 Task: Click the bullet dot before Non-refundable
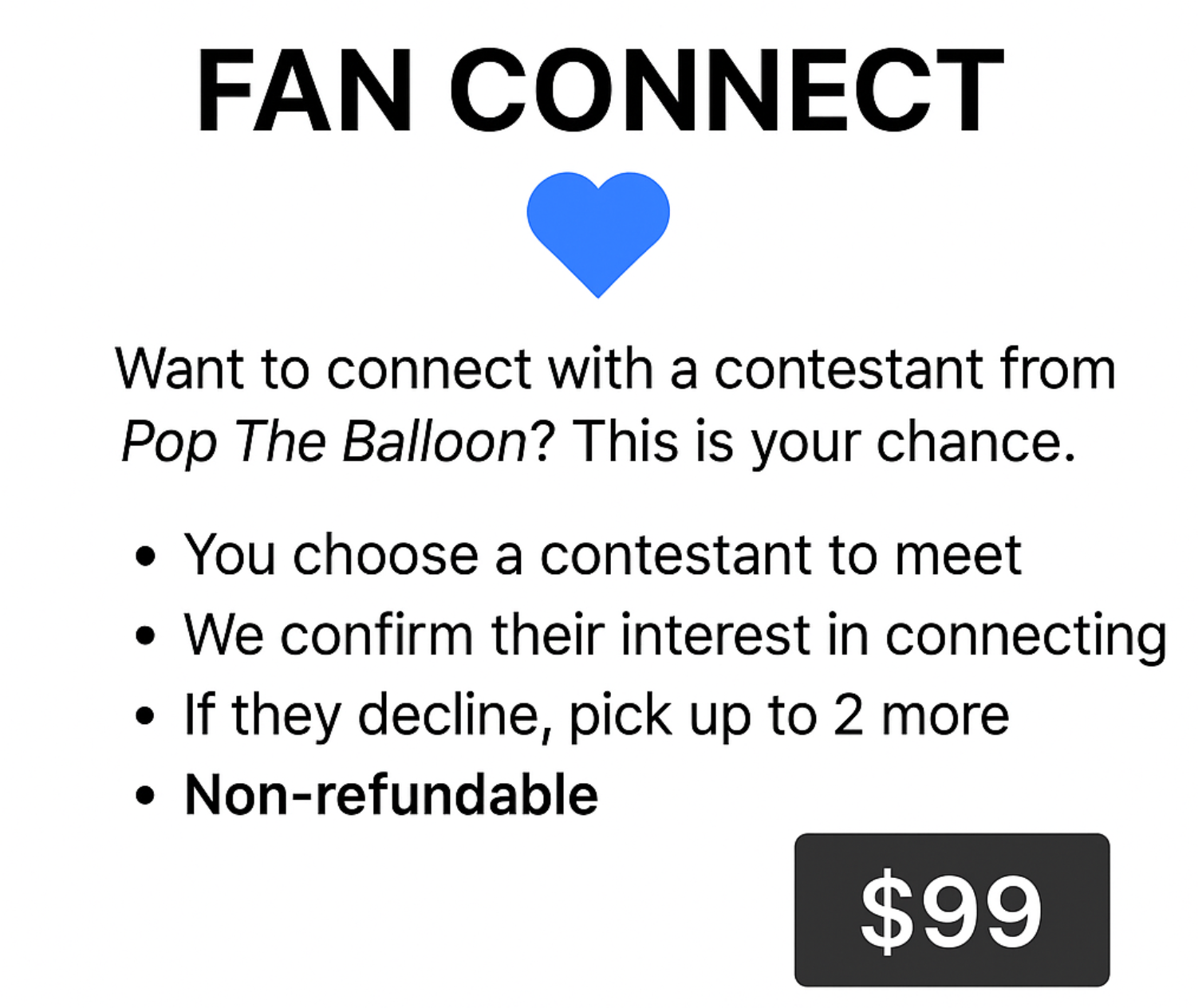point(145,796)
